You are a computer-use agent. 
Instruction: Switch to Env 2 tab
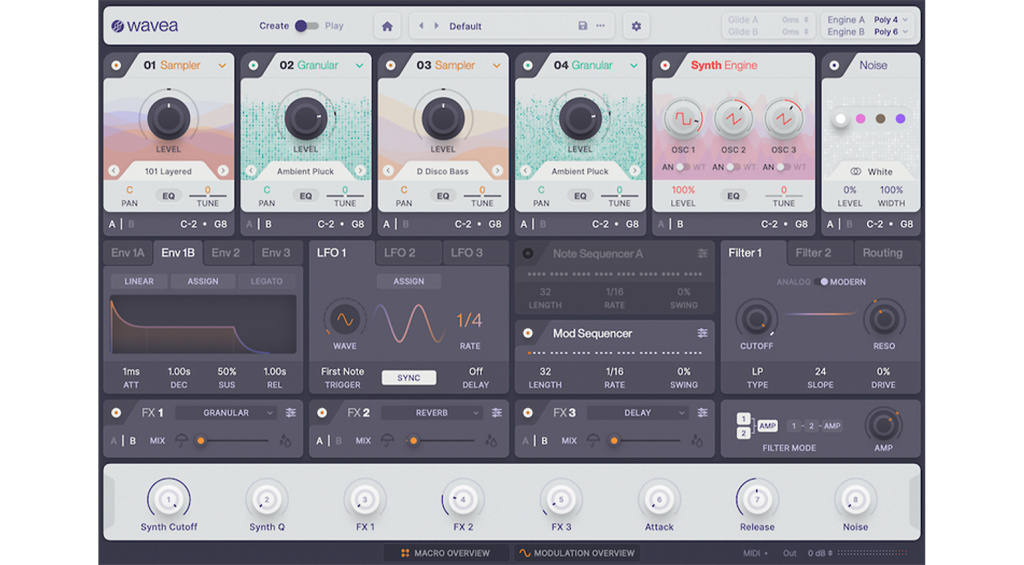coord(225,253)
